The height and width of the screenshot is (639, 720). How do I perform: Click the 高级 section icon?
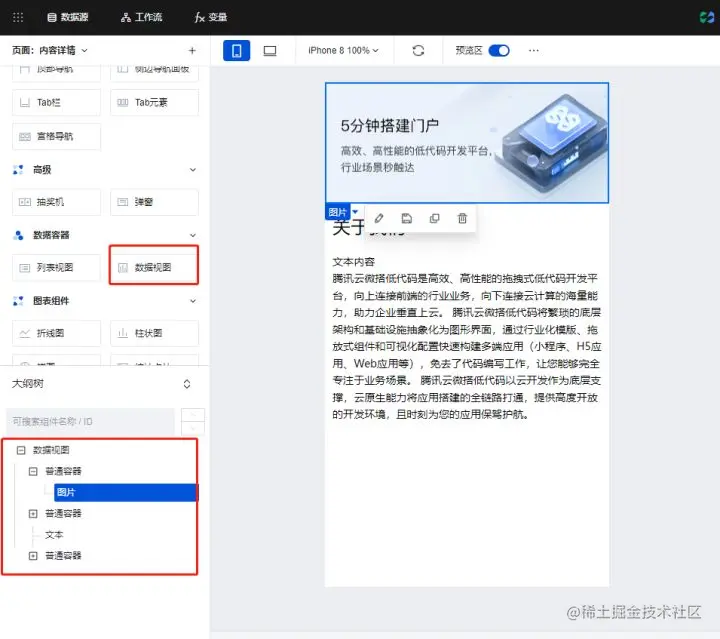18,170
